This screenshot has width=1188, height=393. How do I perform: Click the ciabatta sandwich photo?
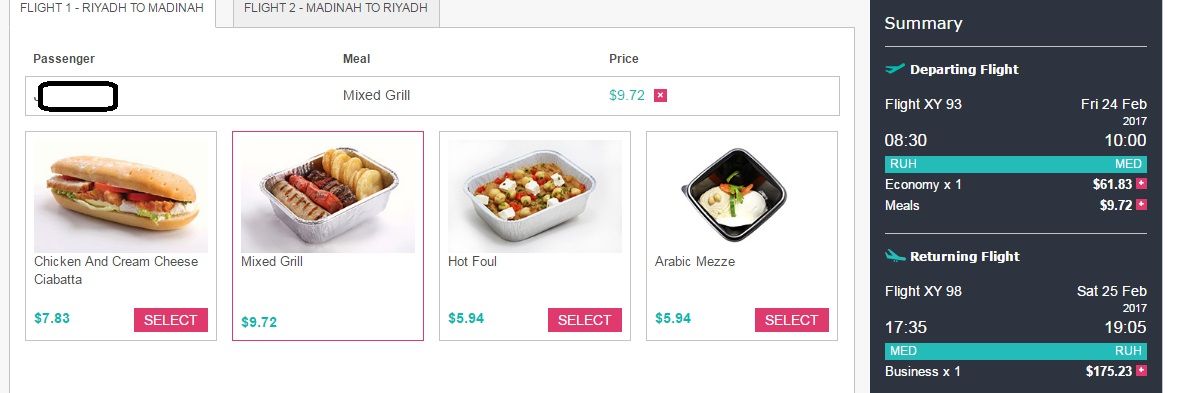point(120,196)
